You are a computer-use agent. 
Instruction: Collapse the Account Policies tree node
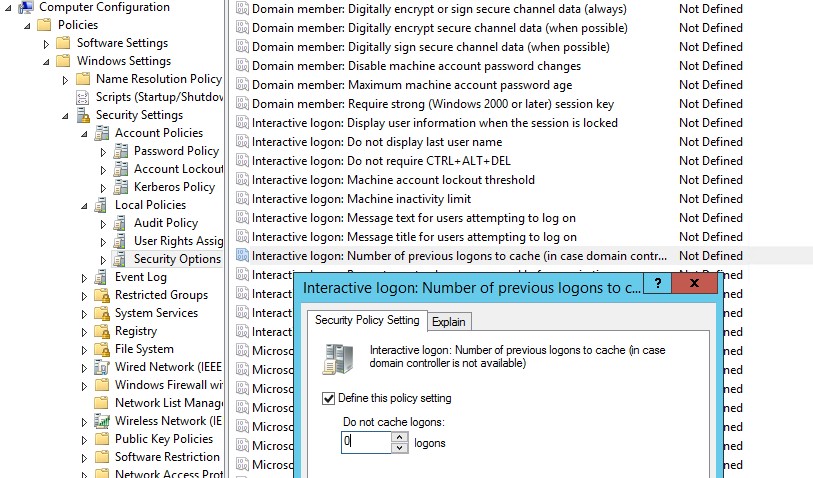[84, 134]
